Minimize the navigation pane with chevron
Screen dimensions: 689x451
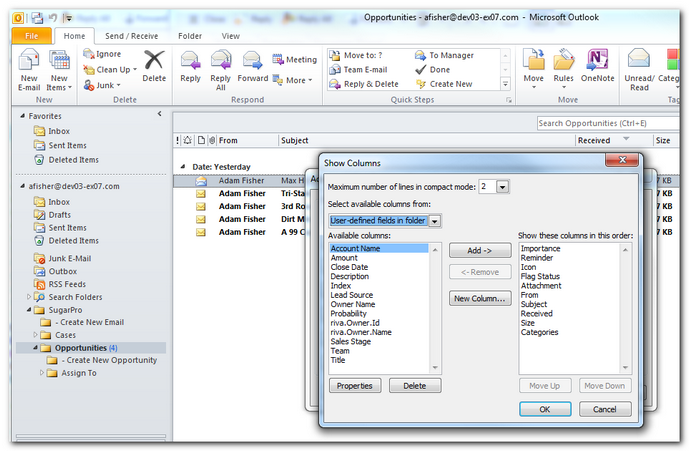pos(160,114)
